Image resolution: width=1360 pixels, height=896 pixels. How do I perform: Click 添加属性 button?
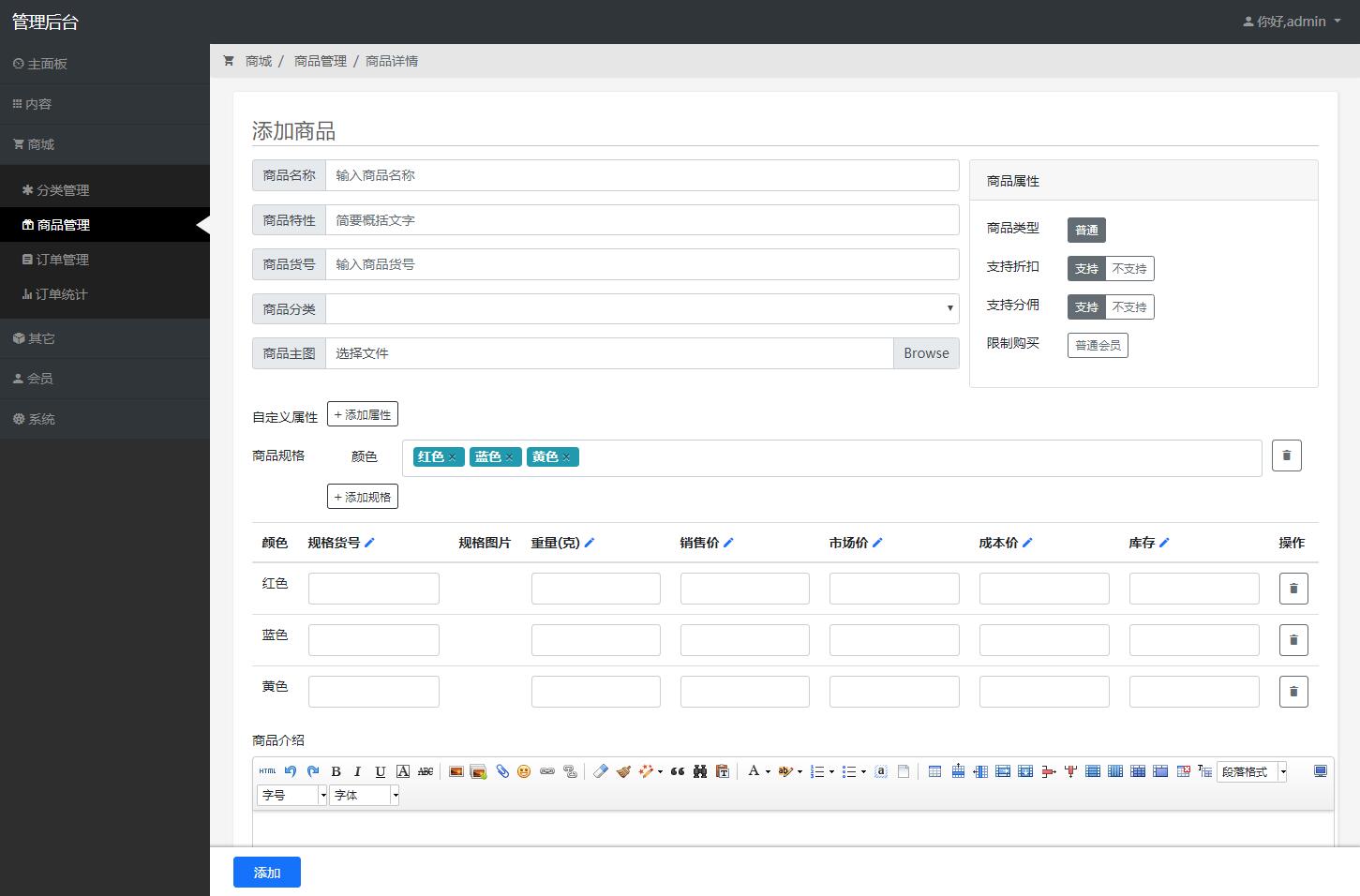(363, 414)
